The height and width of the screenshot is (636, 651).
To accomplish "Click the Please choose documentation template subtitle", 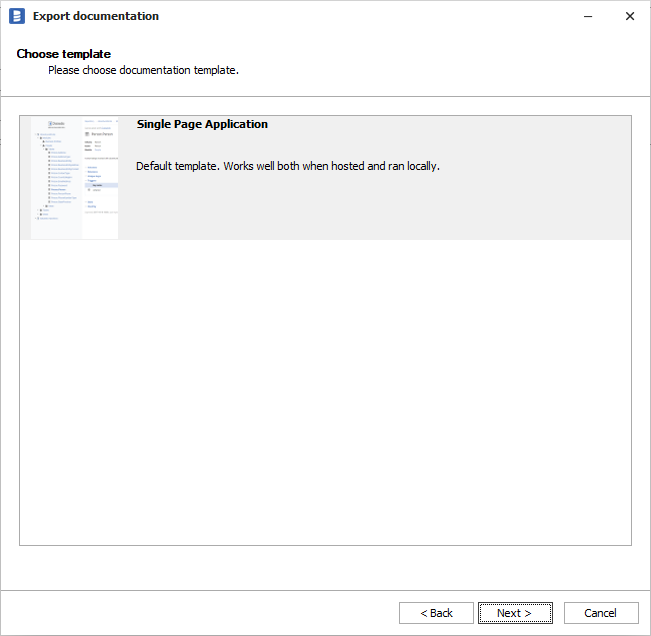I will (x=143, y=71).
